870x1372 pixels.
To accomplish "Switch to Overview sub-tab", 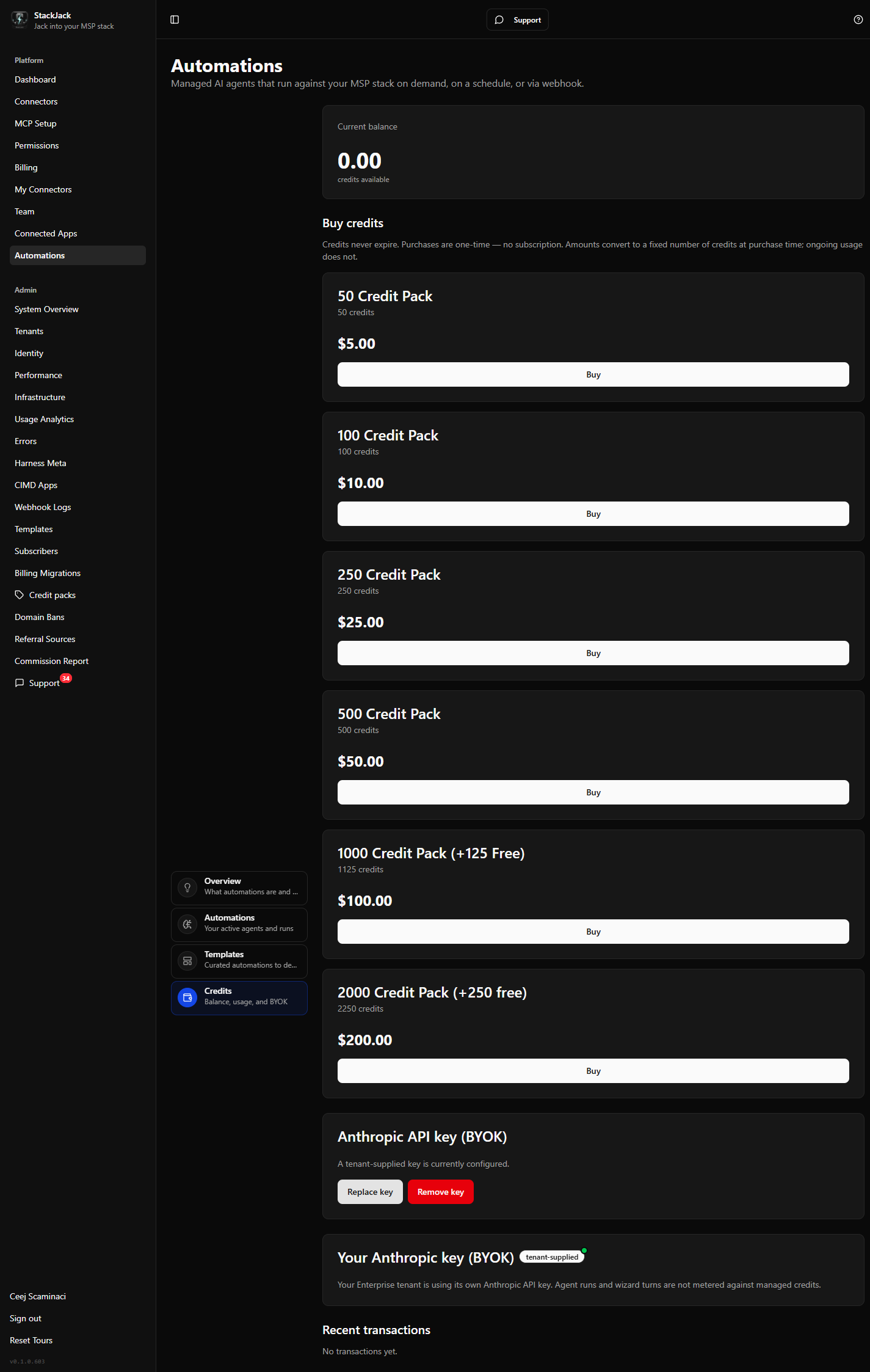I will 239,888.
